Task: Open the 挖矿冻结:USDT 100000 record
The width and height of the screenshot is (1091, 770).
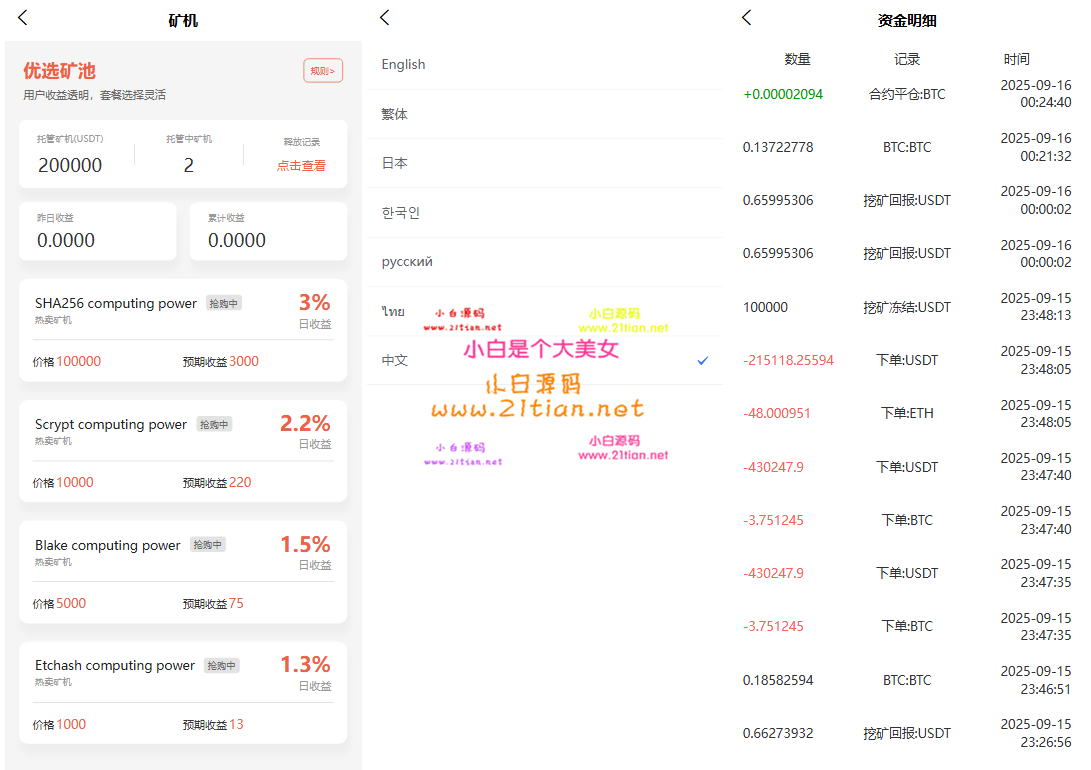Action: 906,307
